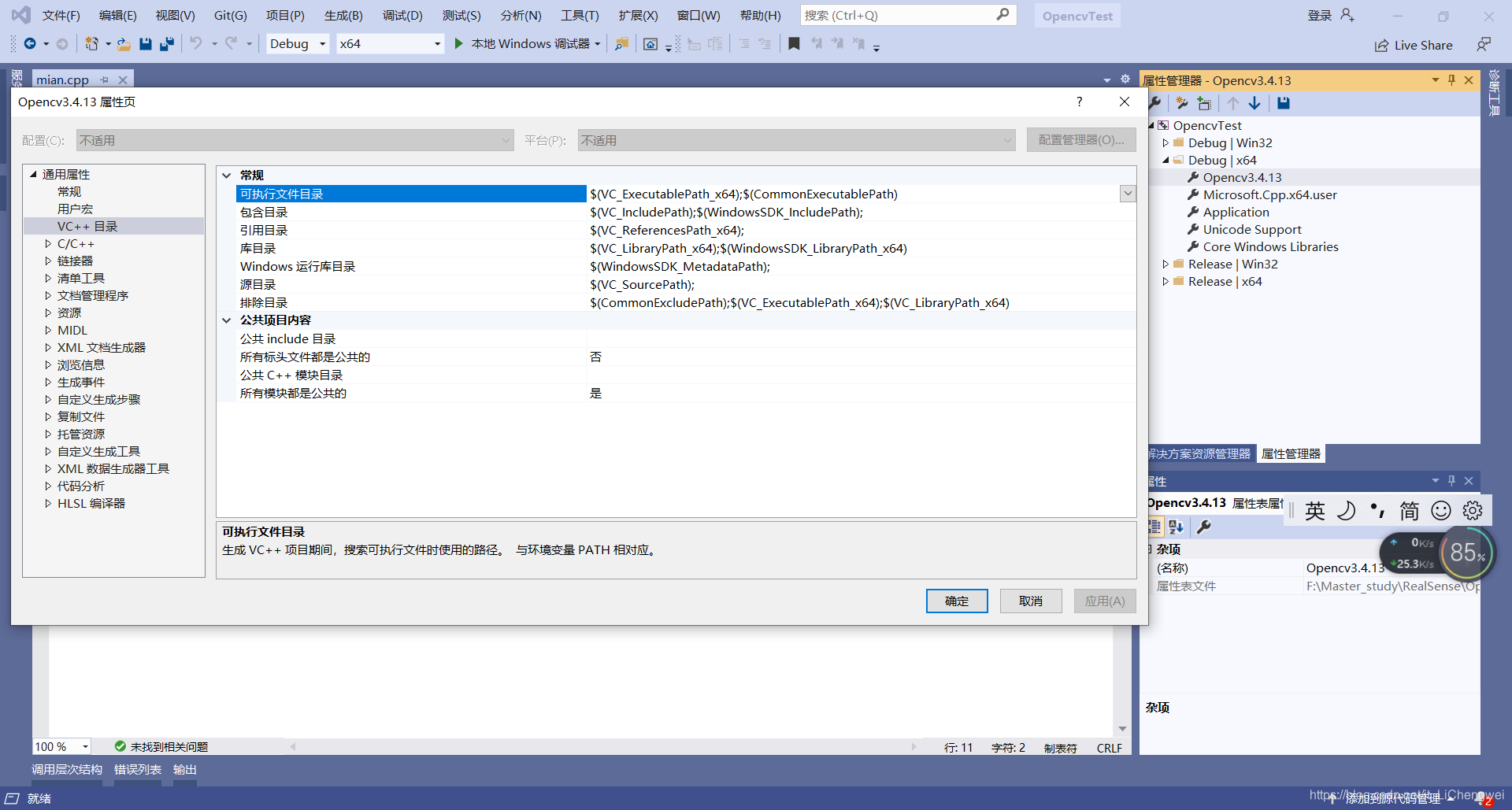Viewport: 1512px width, 810px height.
Task: Click alphabetical sort icon in Properties panel
Action: coord(1176,527)
